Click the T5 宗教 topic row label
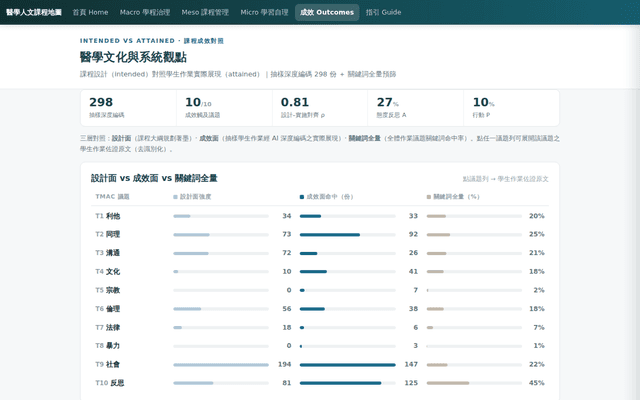The width and height of the screenshot is (640, 400). coord(108,290)
